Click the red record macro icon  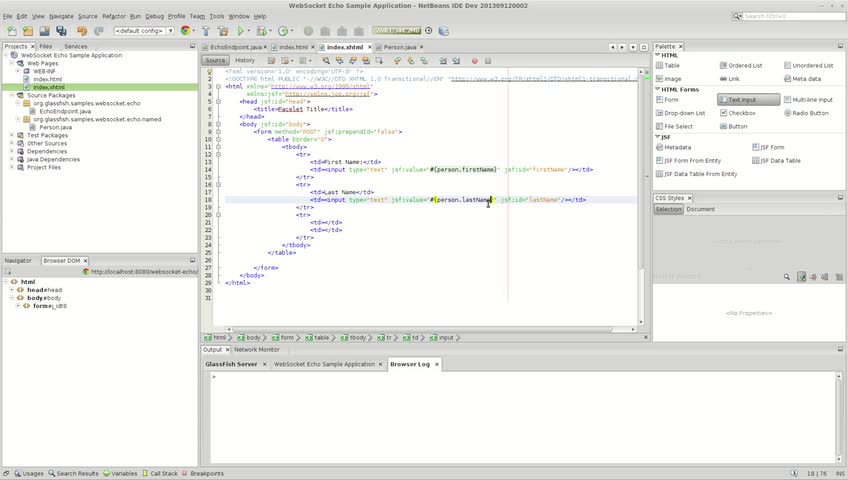click(x=474, y=60)
